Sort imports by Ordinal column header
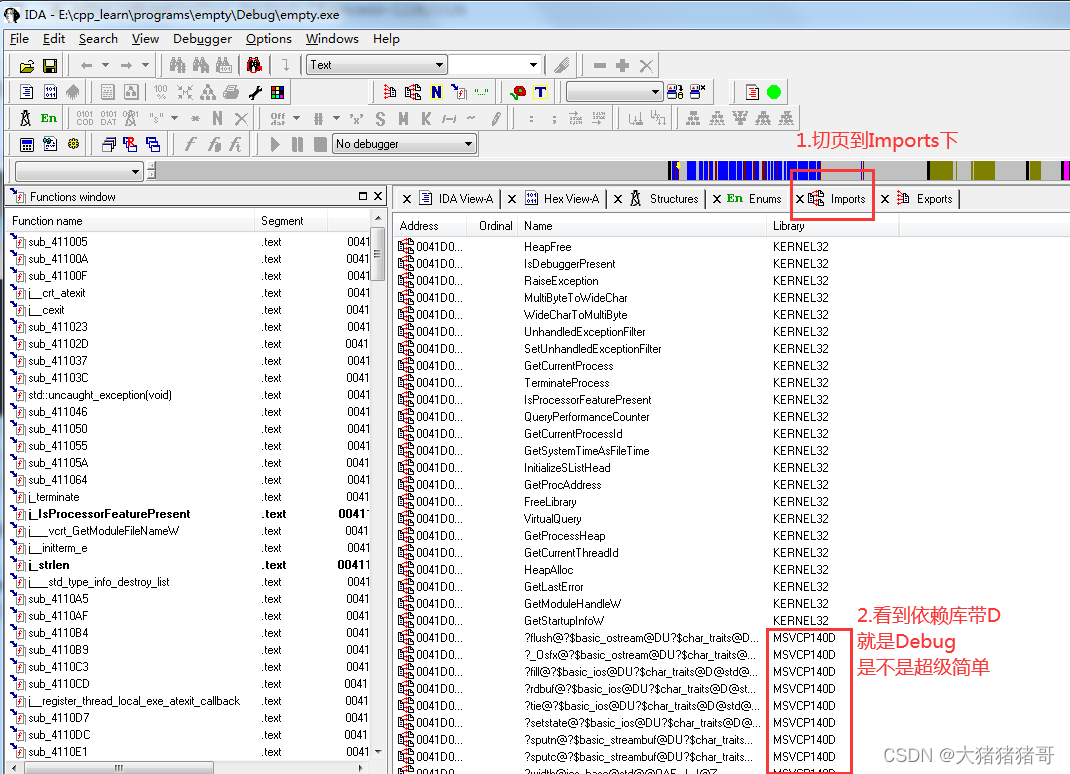Viewport: 1070px width, 774px height. [x=493, y=226]
